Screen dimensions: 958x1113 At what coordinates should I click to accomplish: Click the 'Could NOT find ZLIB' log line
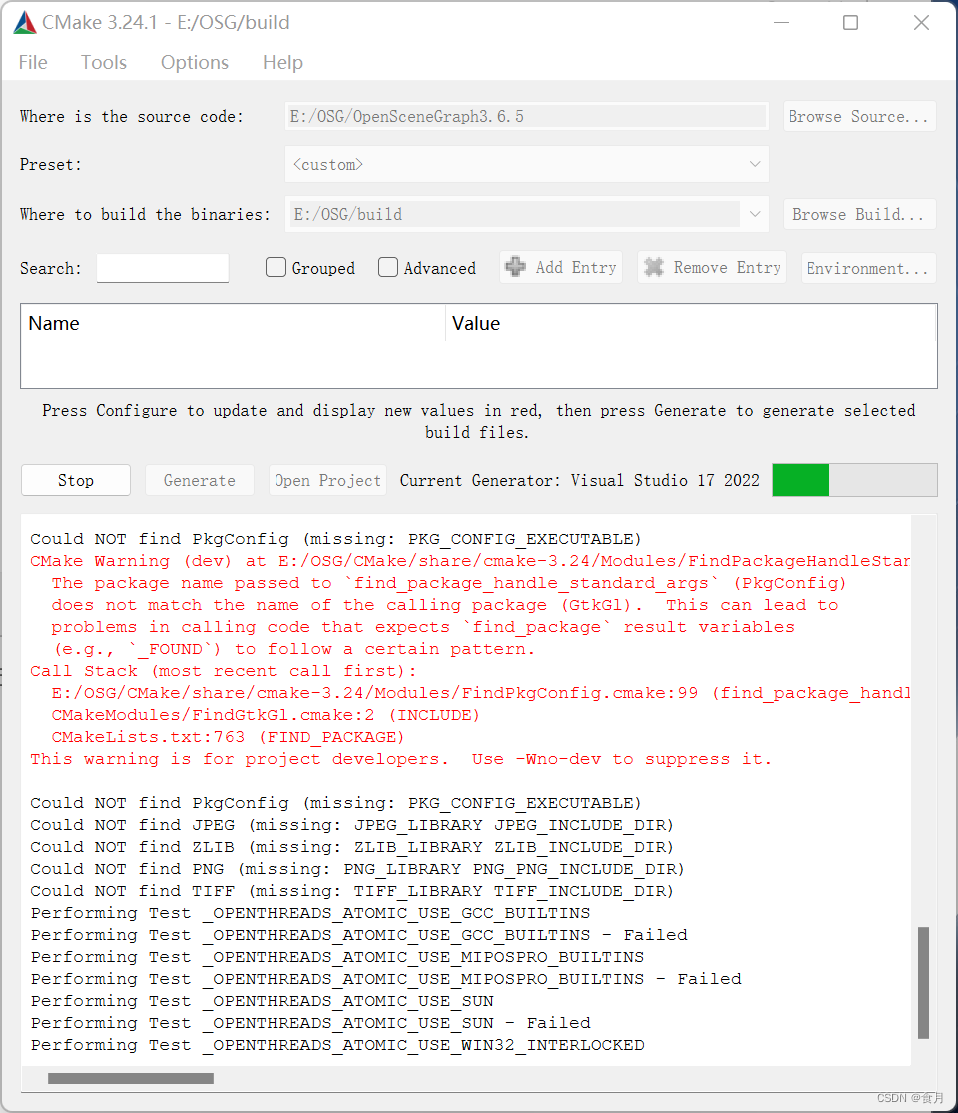(352, 847)
